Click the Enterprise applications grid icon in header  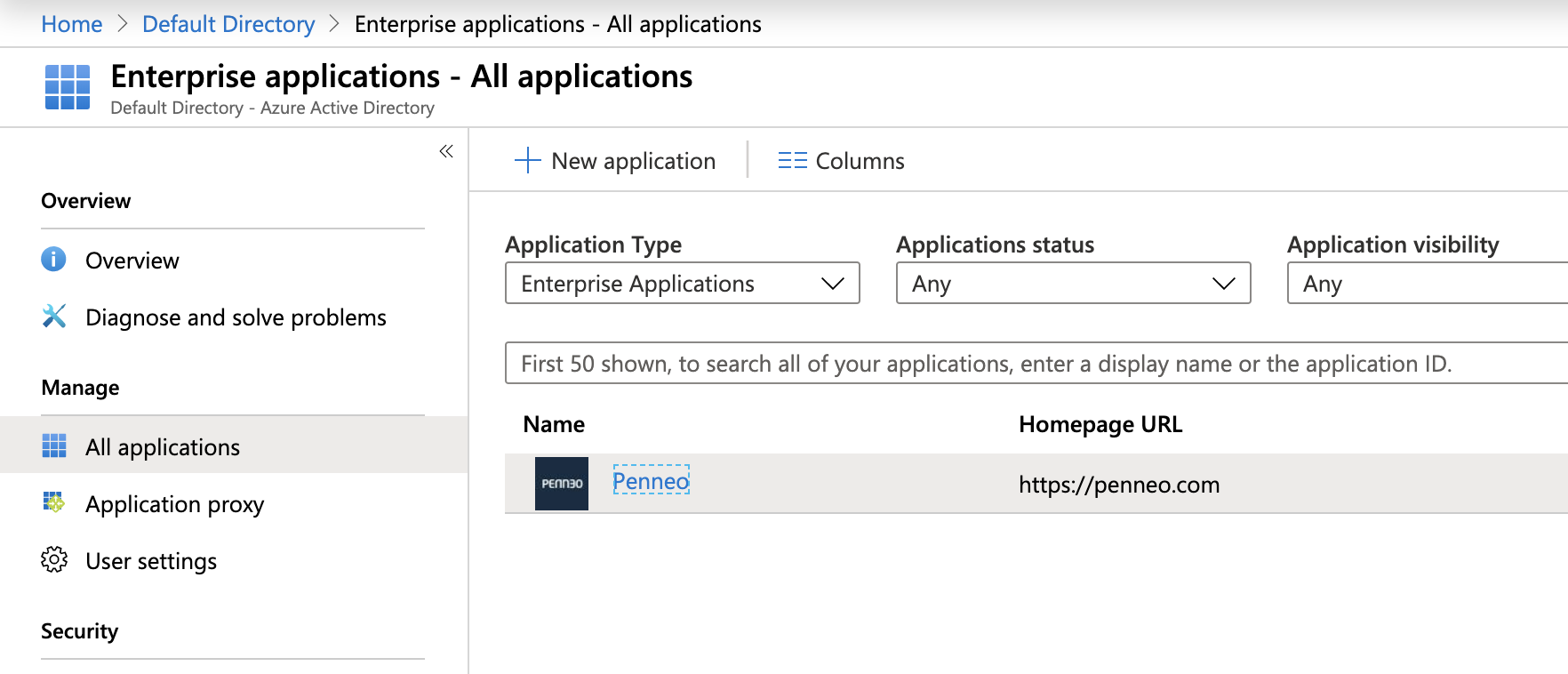68,87
